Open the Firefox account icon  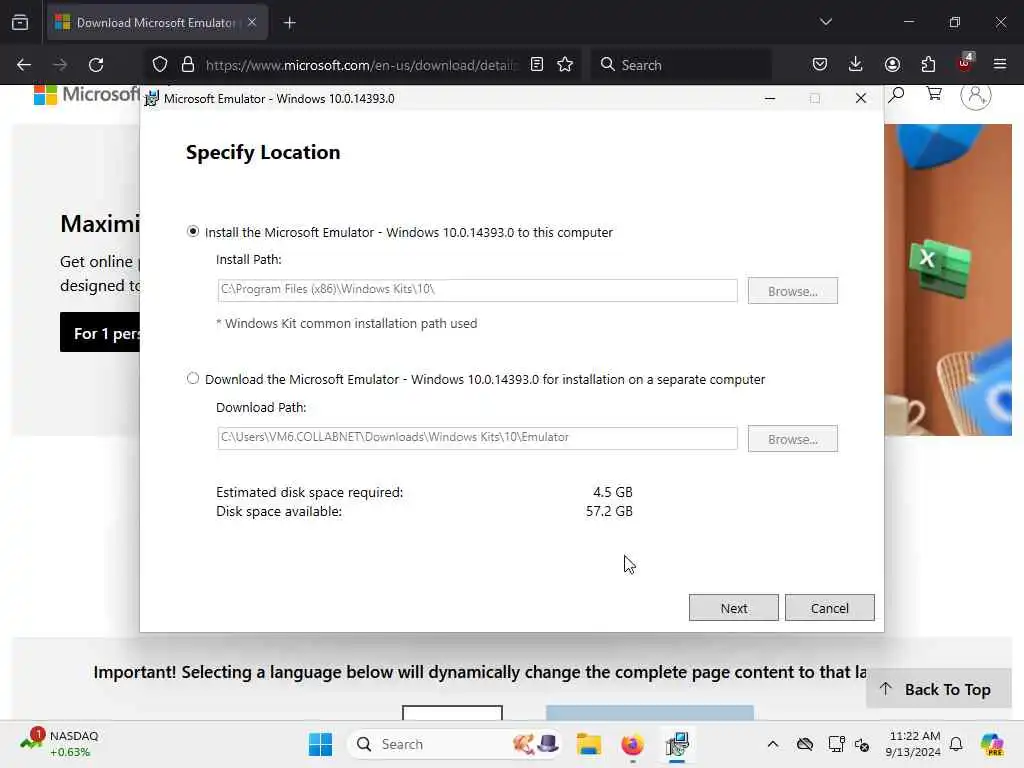[x=892, y=64]
